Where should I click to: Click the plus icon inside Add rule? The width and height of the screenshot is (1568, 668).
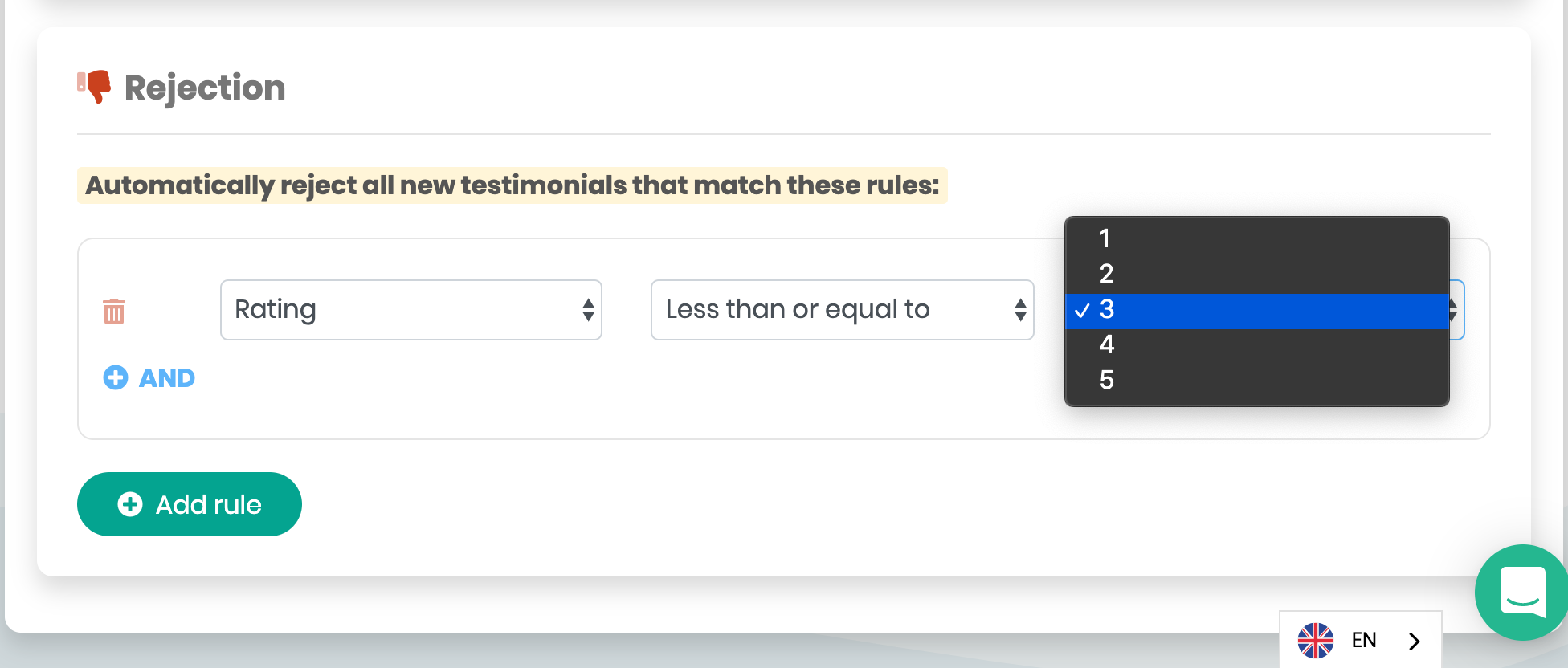click(130, 504)
